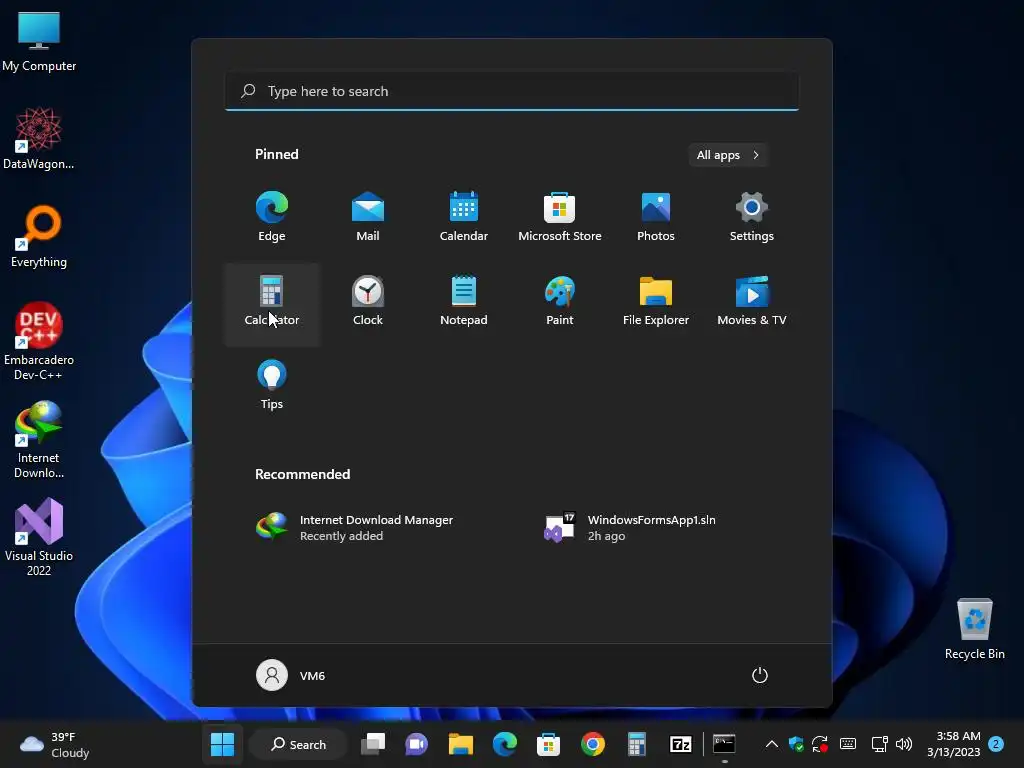Open Microsoft Store from the taskbar
The width and height of the screenshot is (1024, 768).
click(549, 744)
